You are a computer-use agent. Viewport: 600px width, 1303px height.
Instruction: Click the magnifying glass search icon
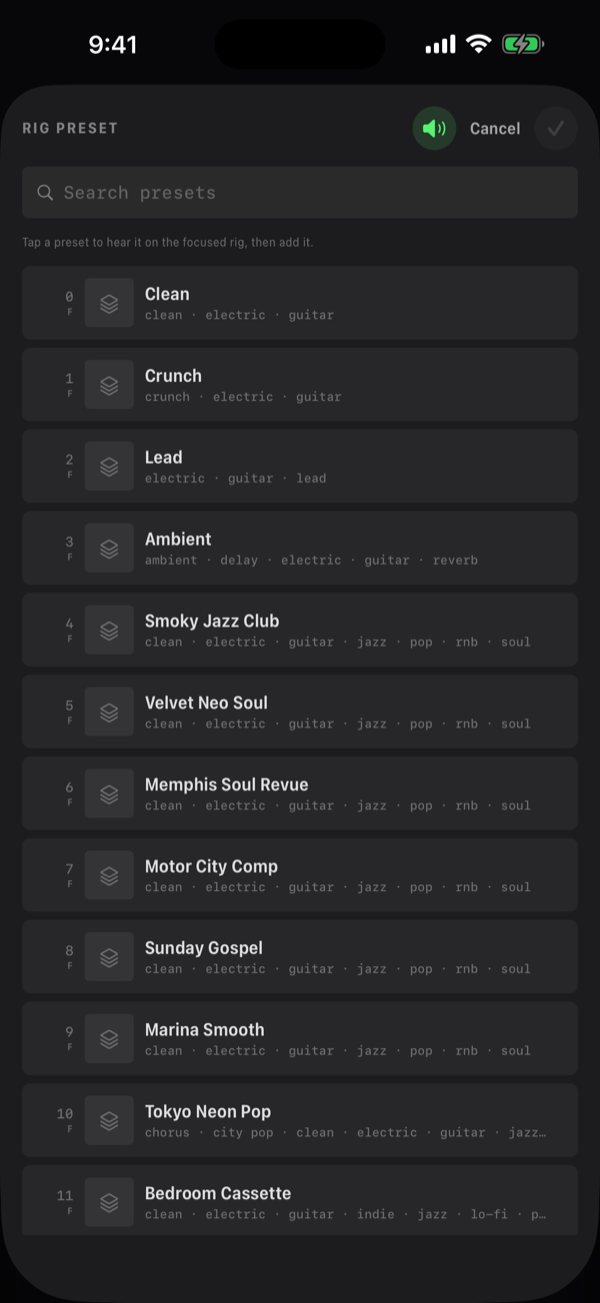[45, 192]
